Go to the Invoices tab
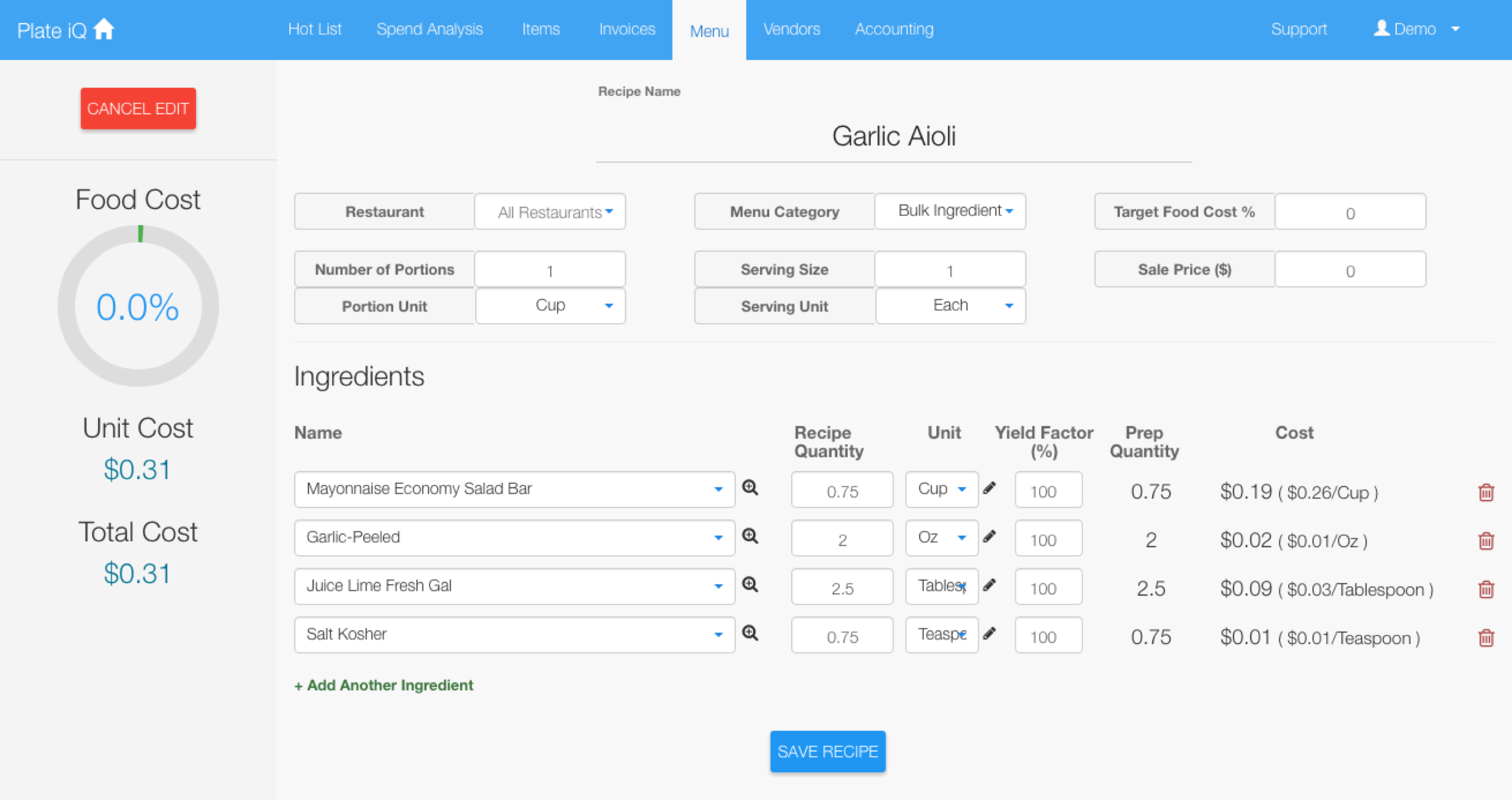Screen dimensions: 1512x800 tap(627, 29)
